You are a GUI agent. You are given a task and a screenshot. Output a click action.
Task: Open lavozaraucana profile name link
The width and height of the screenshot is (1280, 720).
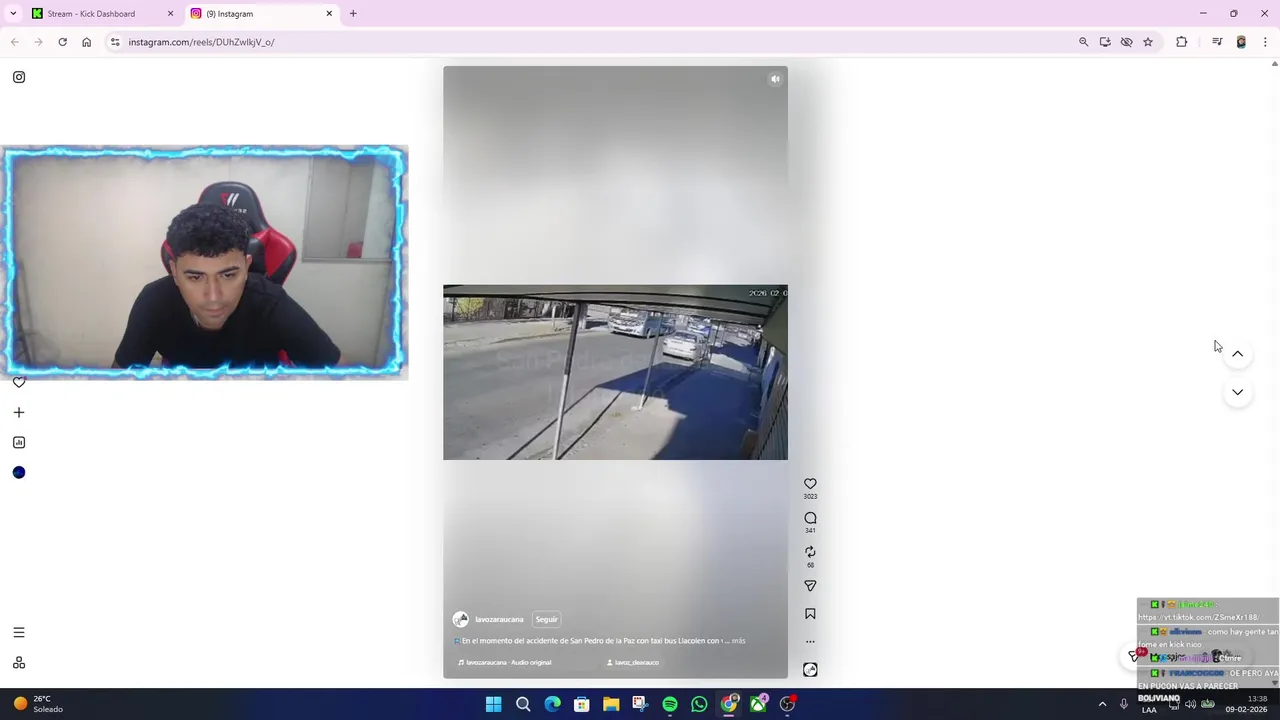pyautogui.click(x=499, y=619)
